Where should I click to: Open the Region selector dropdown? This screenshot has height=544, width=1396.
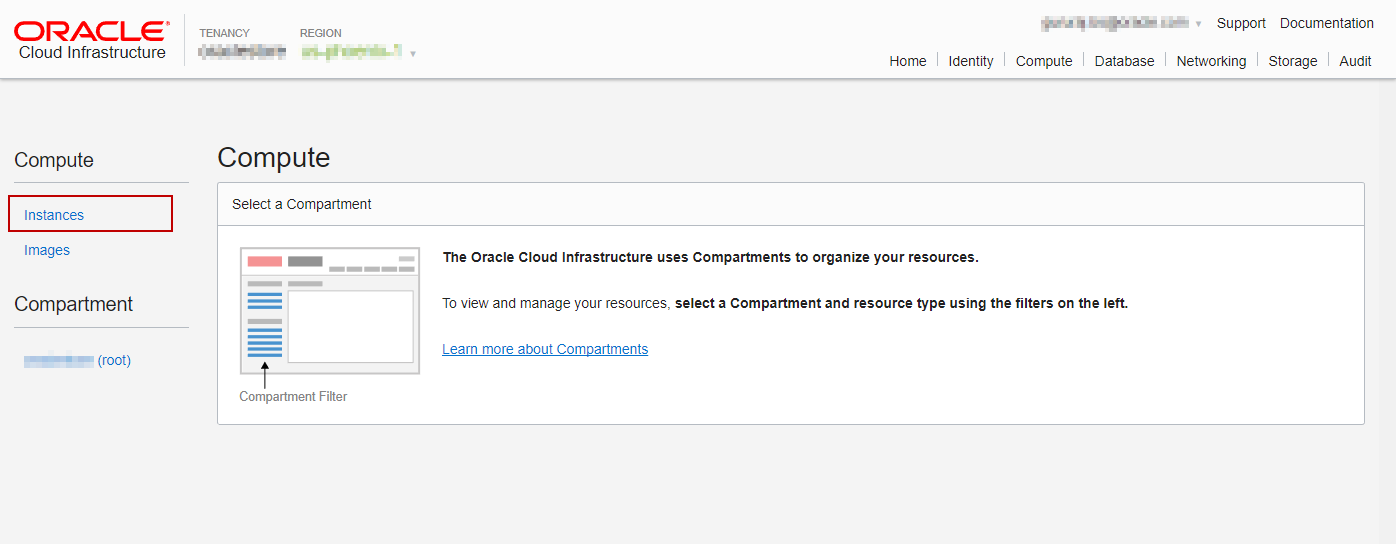tap(358, 52)
